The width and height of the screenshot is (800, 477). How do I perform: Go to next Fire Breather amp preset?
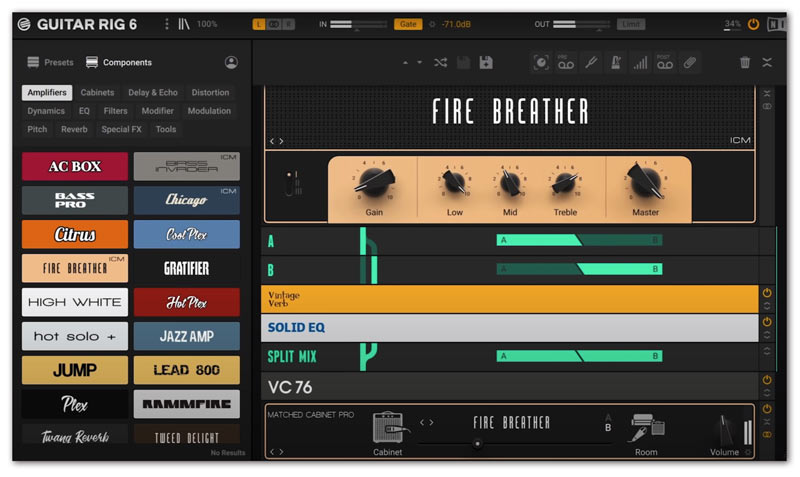(281, 141)
